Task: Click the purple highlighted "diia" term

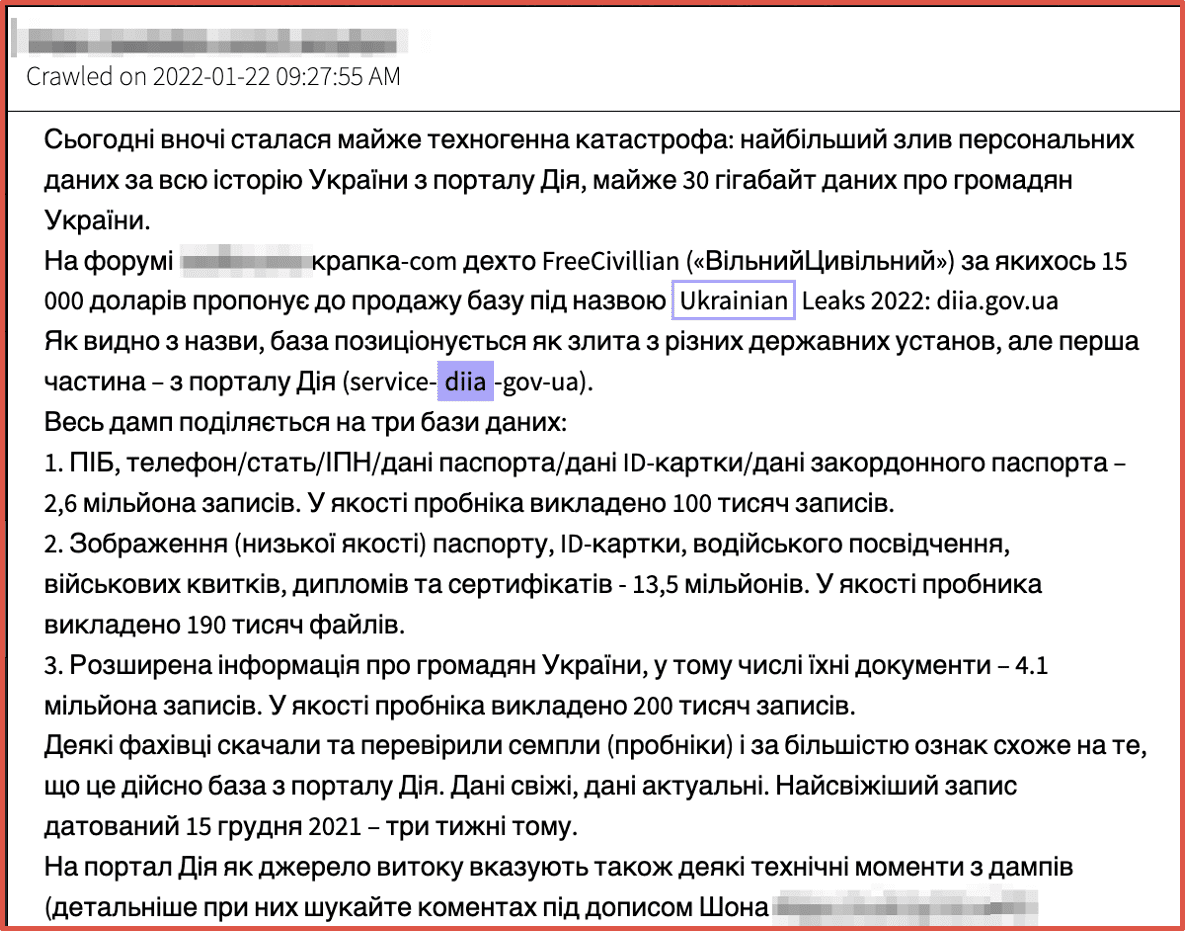Action: 466,381
